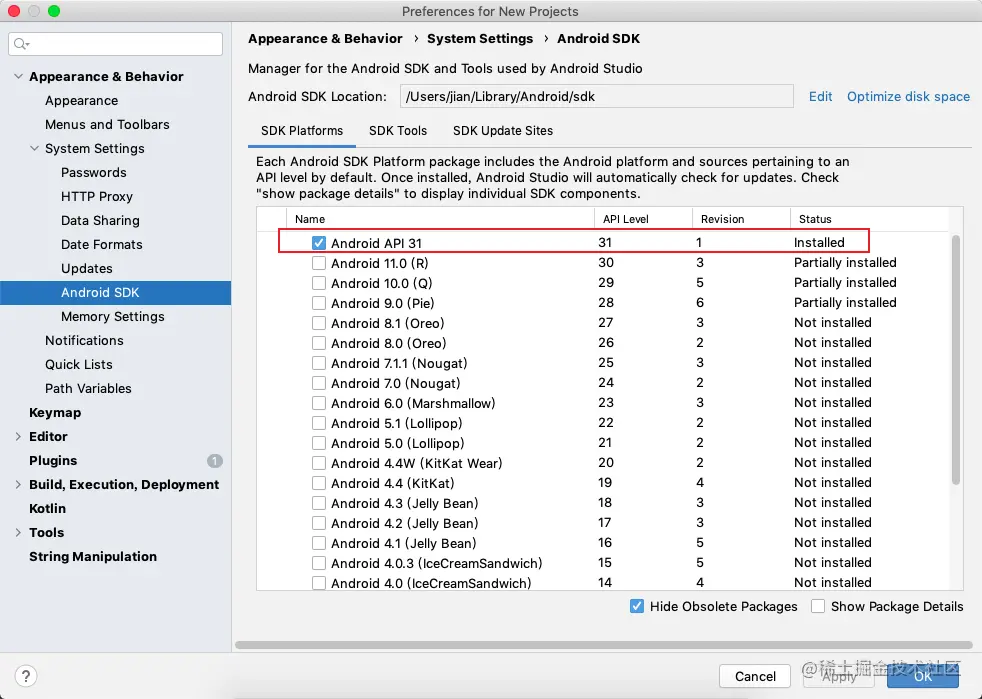The height and width of the screenshot is (699, 982).
Task: Click the Cancel button
Action: (x=755, y=676)
